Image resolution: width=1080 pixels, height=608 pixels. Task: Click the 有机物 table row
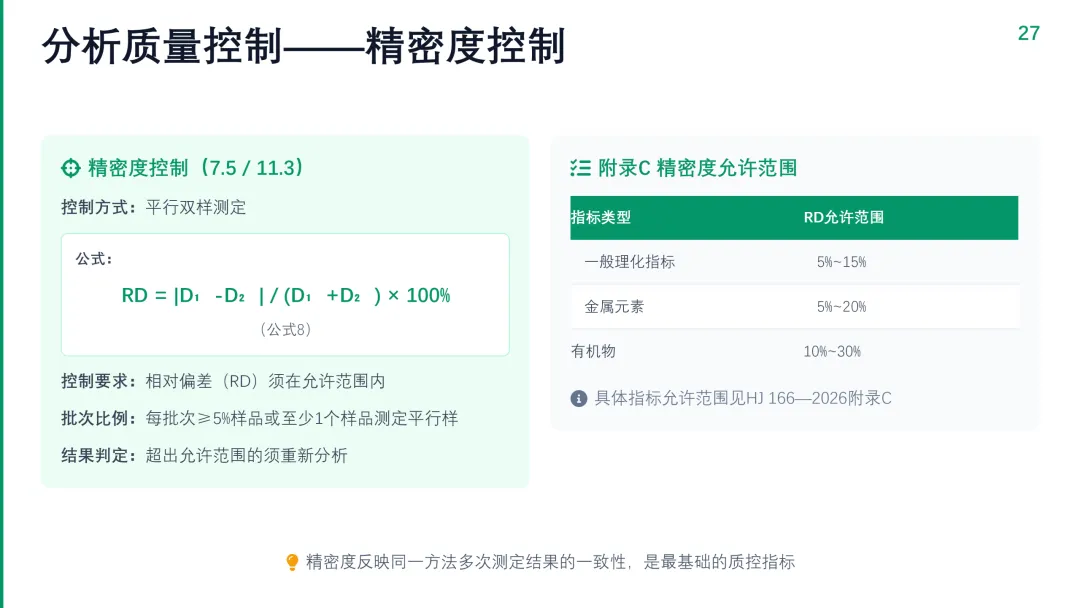(794, 351)
